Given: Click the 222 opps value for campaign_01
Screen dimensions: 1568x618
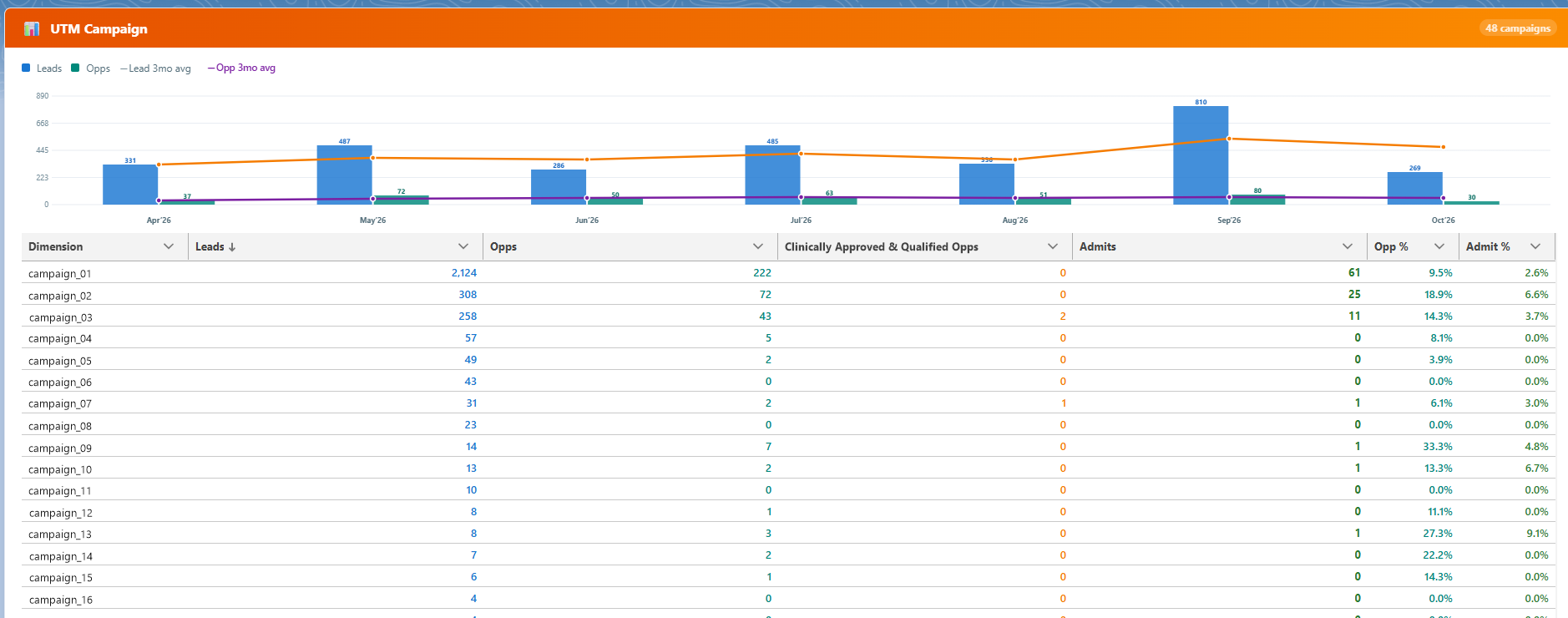Looking at the screenshot, I should point(762,273).
